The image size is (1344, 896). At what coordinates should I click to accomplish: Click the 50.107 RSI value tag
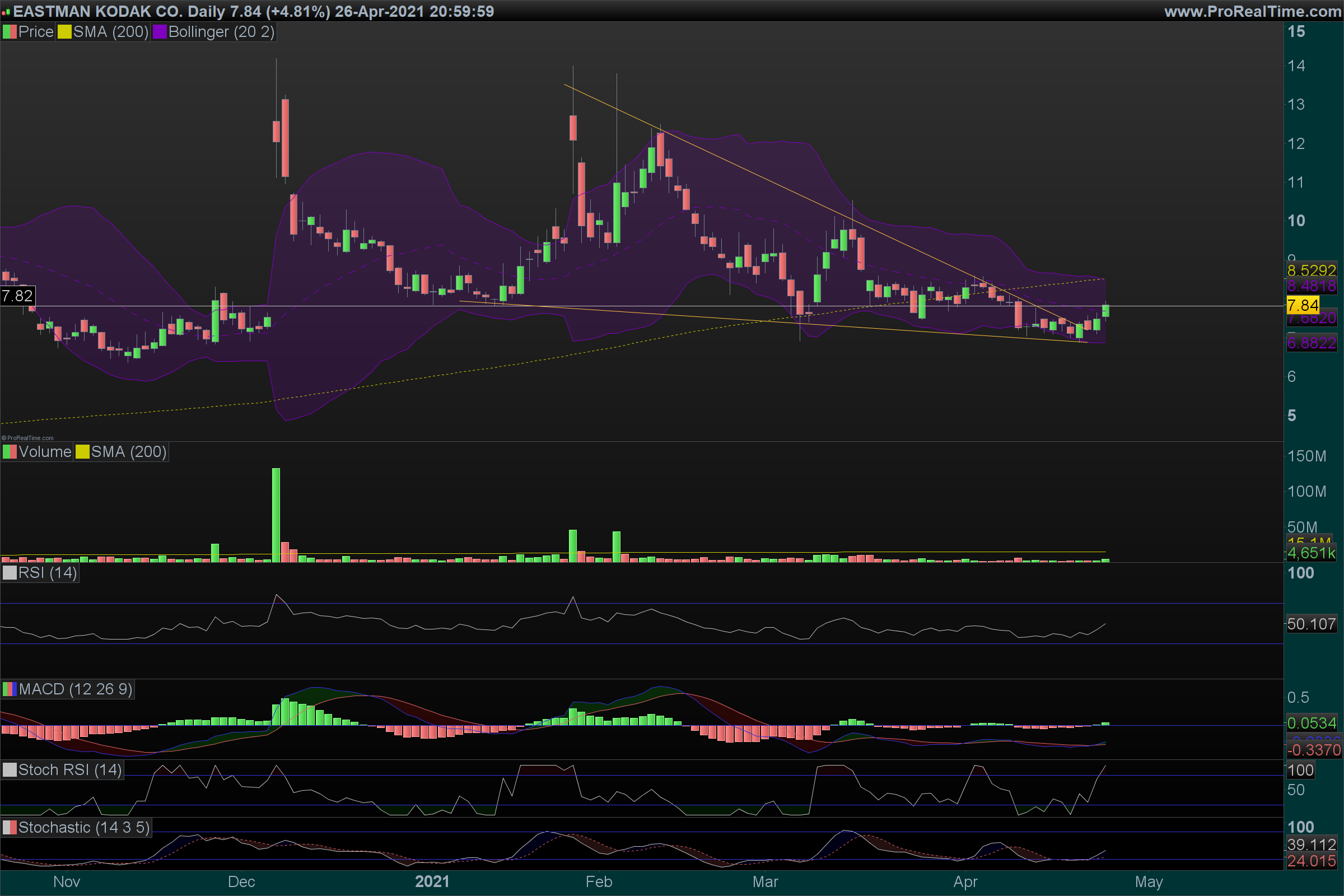point(1311,624)
